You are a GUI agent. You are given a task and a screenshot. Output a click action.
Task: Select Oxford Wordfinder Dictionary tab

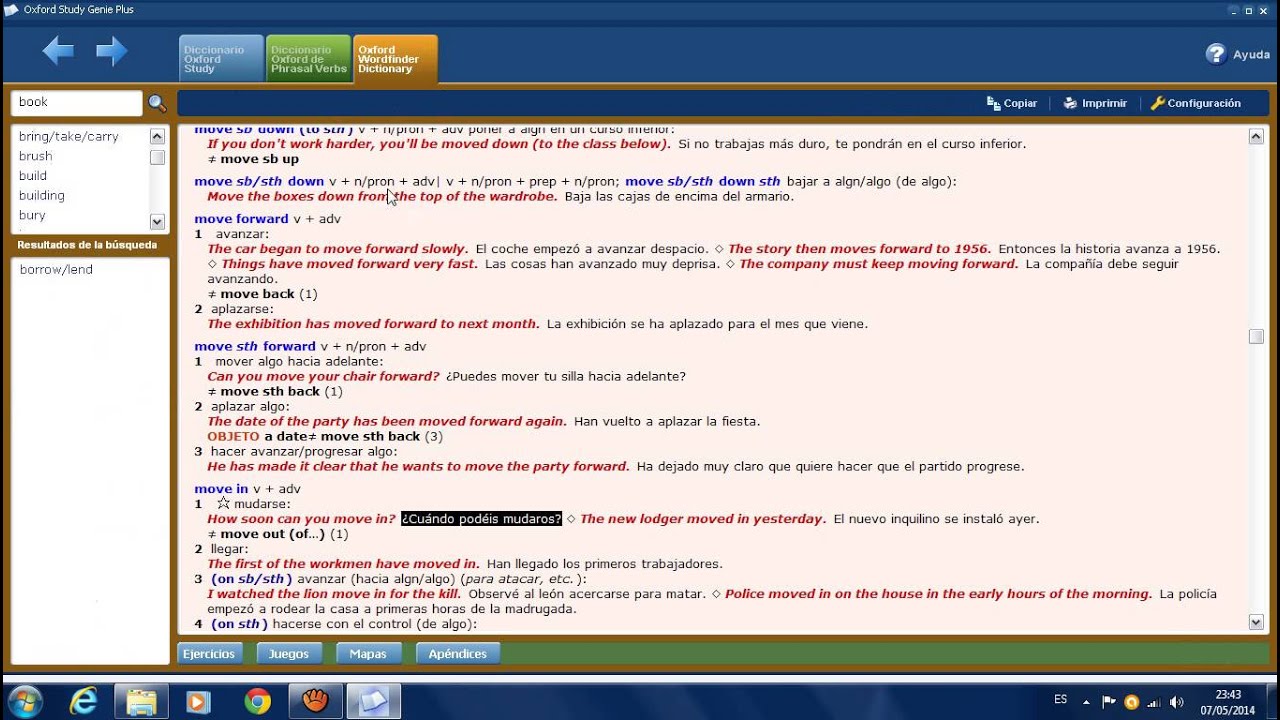tap(395, 59)
